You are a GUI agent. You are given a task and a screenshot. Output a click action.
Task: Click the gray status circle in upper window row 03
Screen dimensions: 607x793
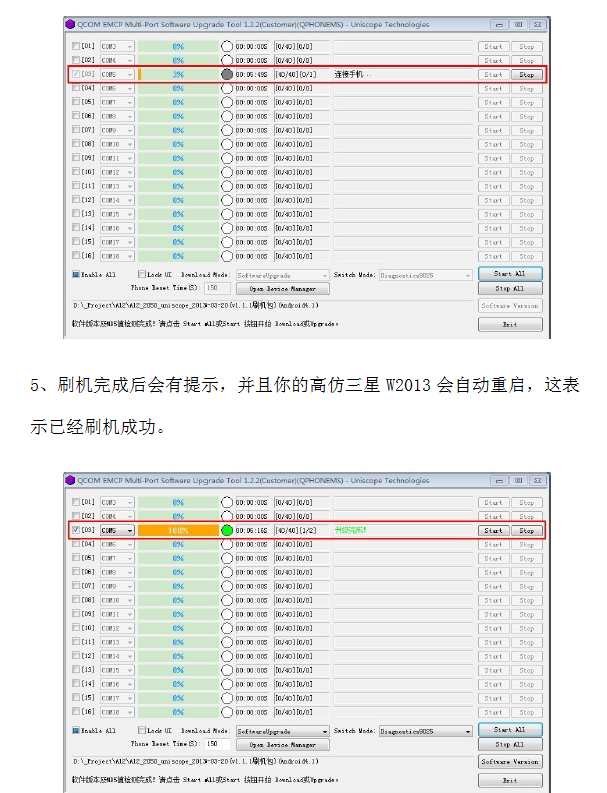click(227, 74)
